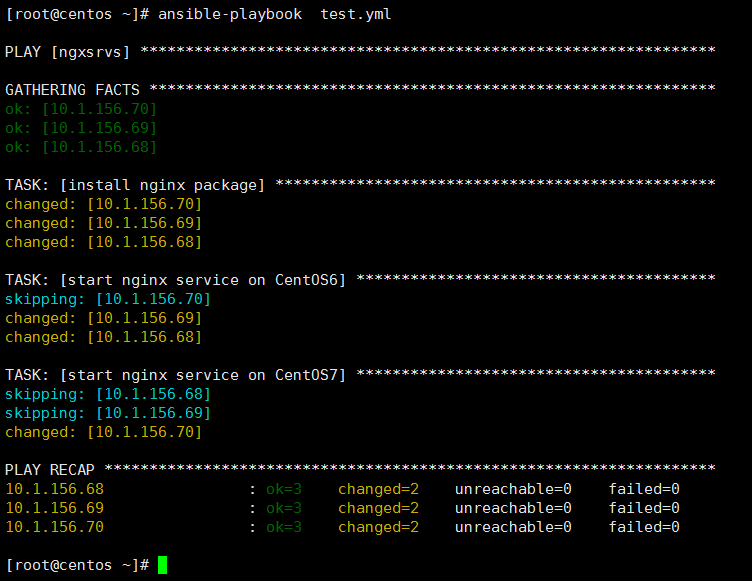752x581 pixels.
Task: Click TASK: [start nginx service on CentOS6]
Action: point(176,280)
